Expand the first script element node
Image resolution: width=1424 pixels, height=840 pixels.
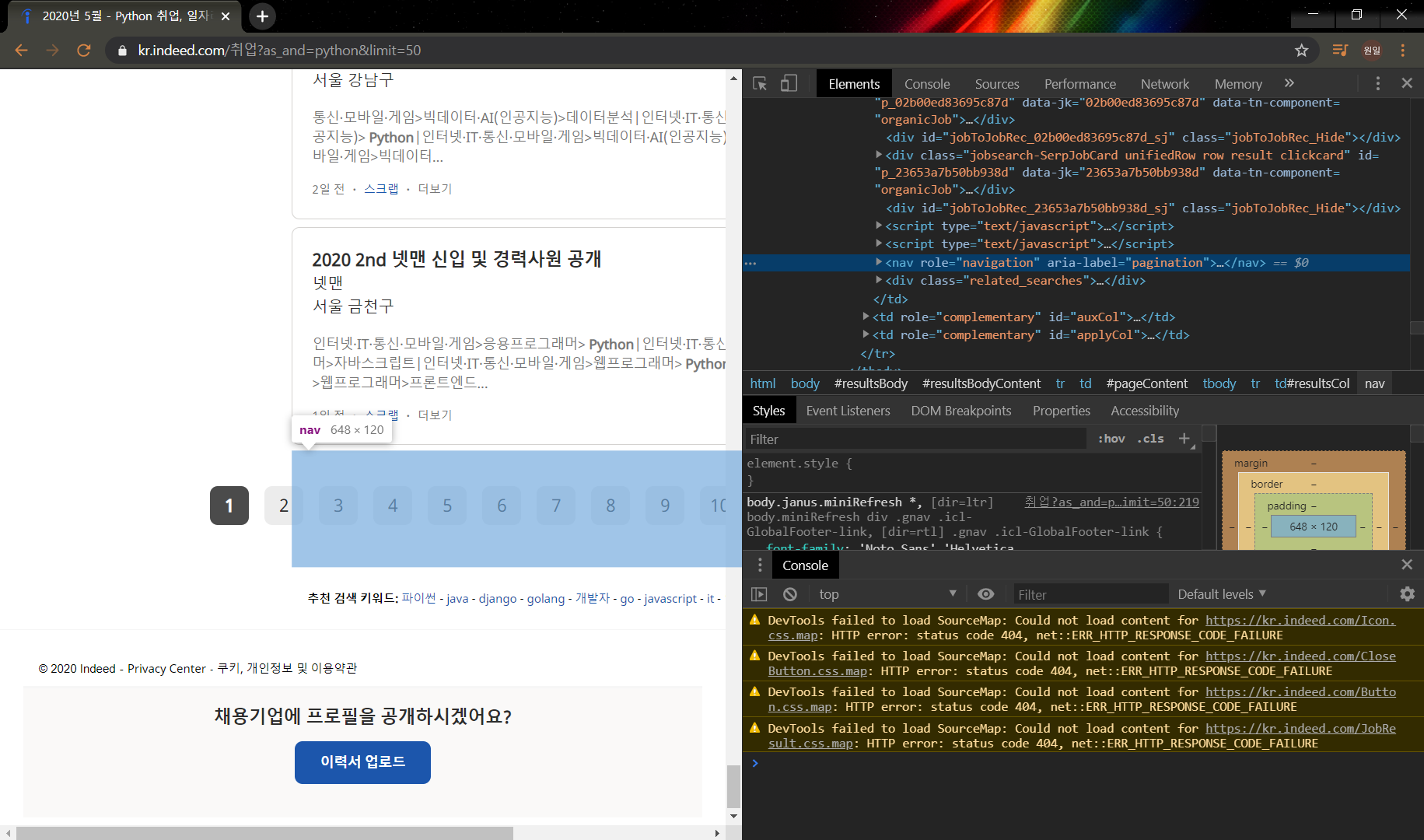tap(879, 226)
